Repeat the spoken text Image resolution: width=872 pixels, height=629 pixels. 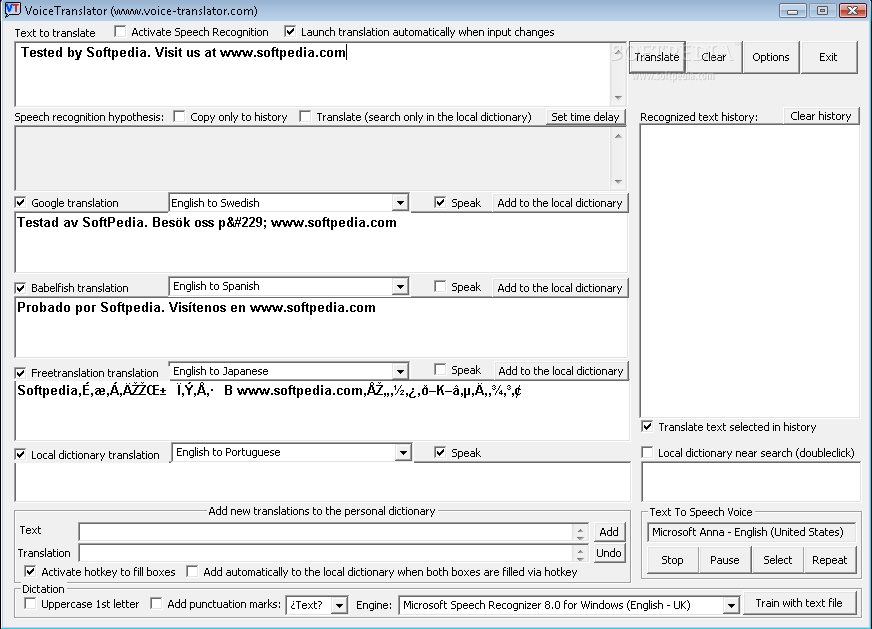click(830, 560)
